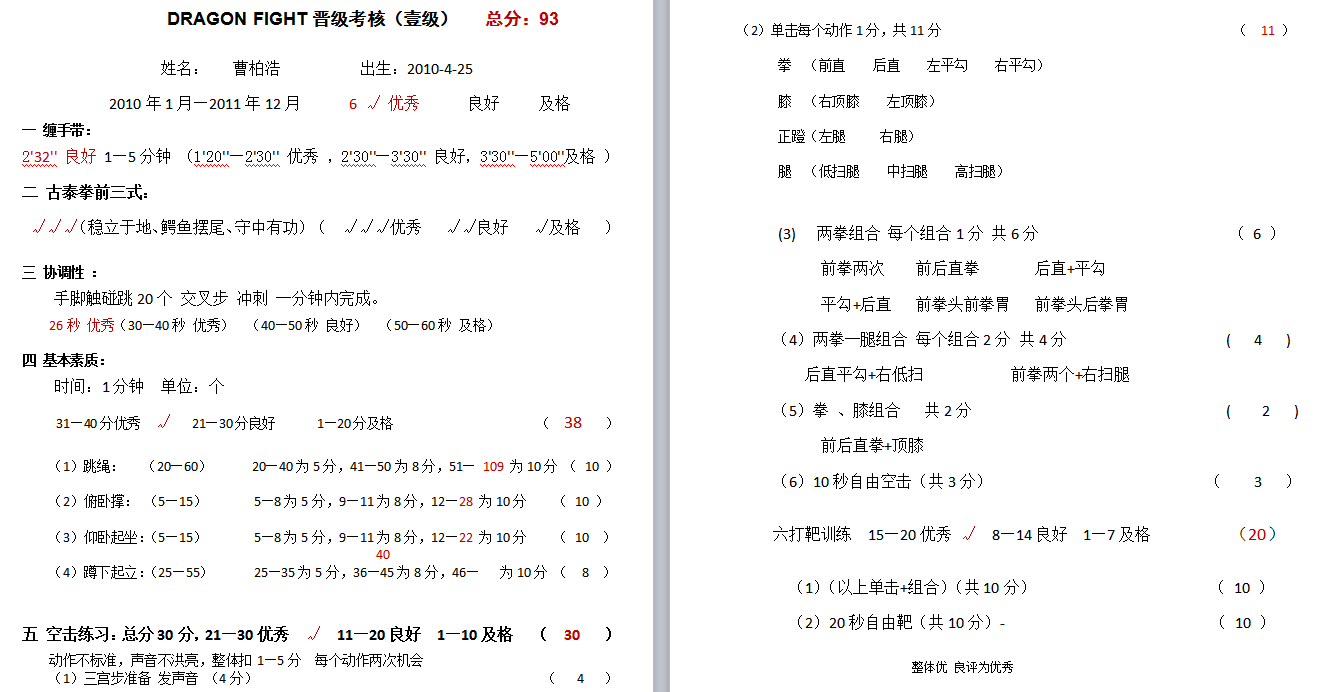
Task: Click the line '正蹬(左腿 右腿)'
Action: pyautogui.click(x=846, y=136)
